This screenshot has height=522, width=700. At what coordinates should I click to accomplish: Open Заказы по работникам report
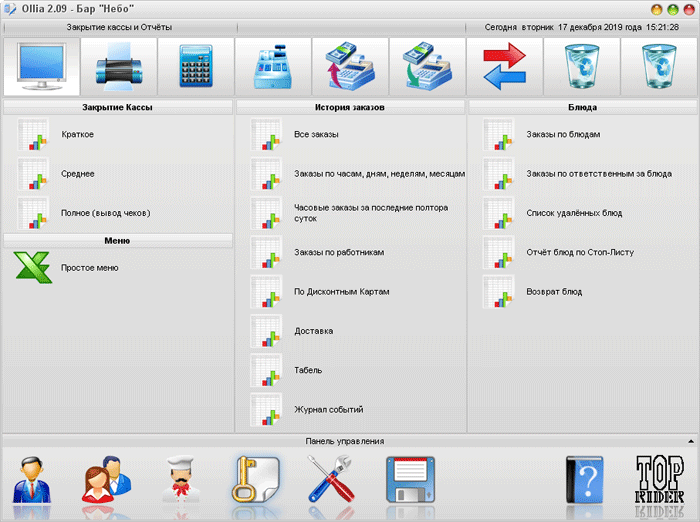point(339,252)
